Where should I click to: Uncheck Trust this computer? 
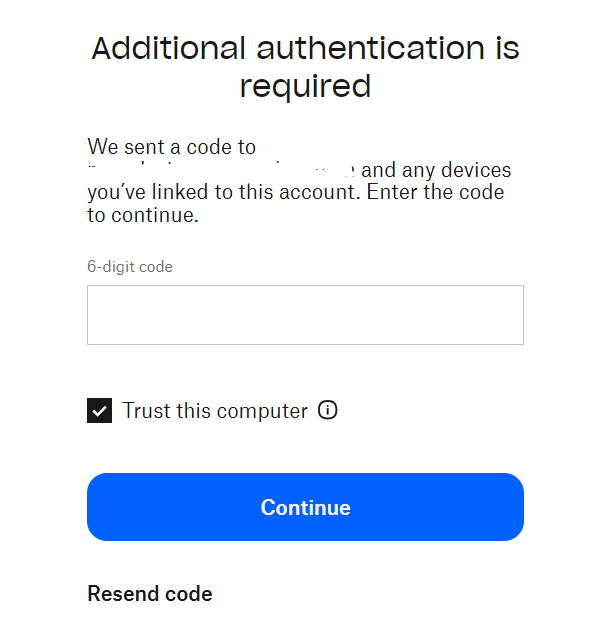click(x=99, y=411)
